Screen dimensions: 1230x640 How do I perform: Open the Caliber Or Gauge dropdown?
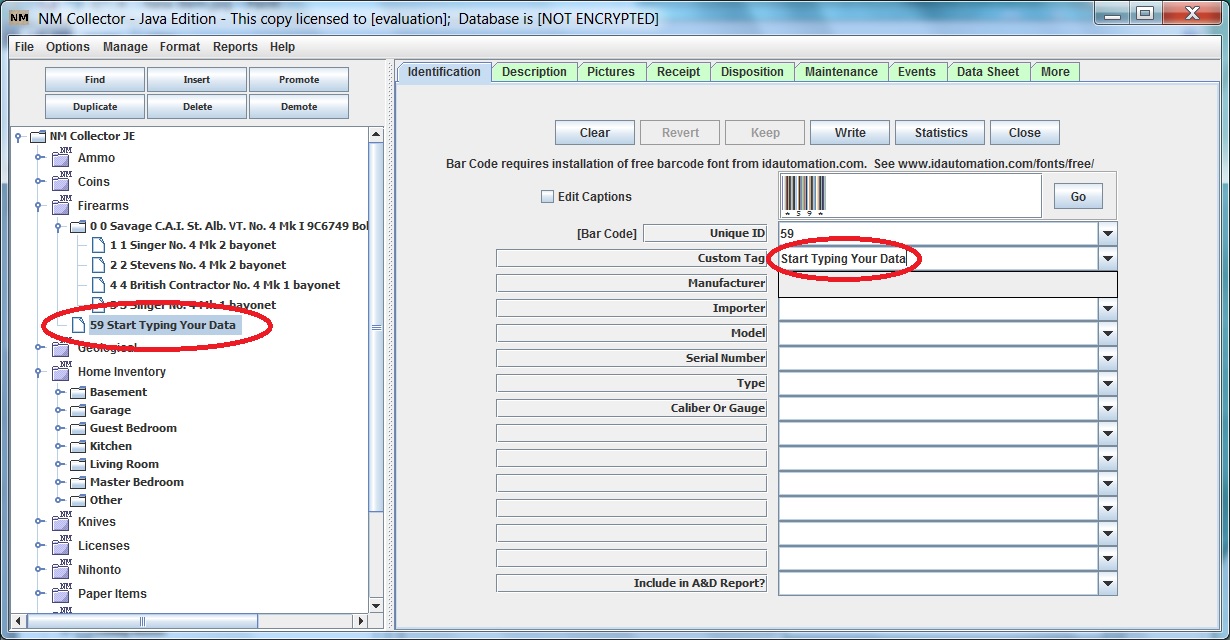(1107, 409)
